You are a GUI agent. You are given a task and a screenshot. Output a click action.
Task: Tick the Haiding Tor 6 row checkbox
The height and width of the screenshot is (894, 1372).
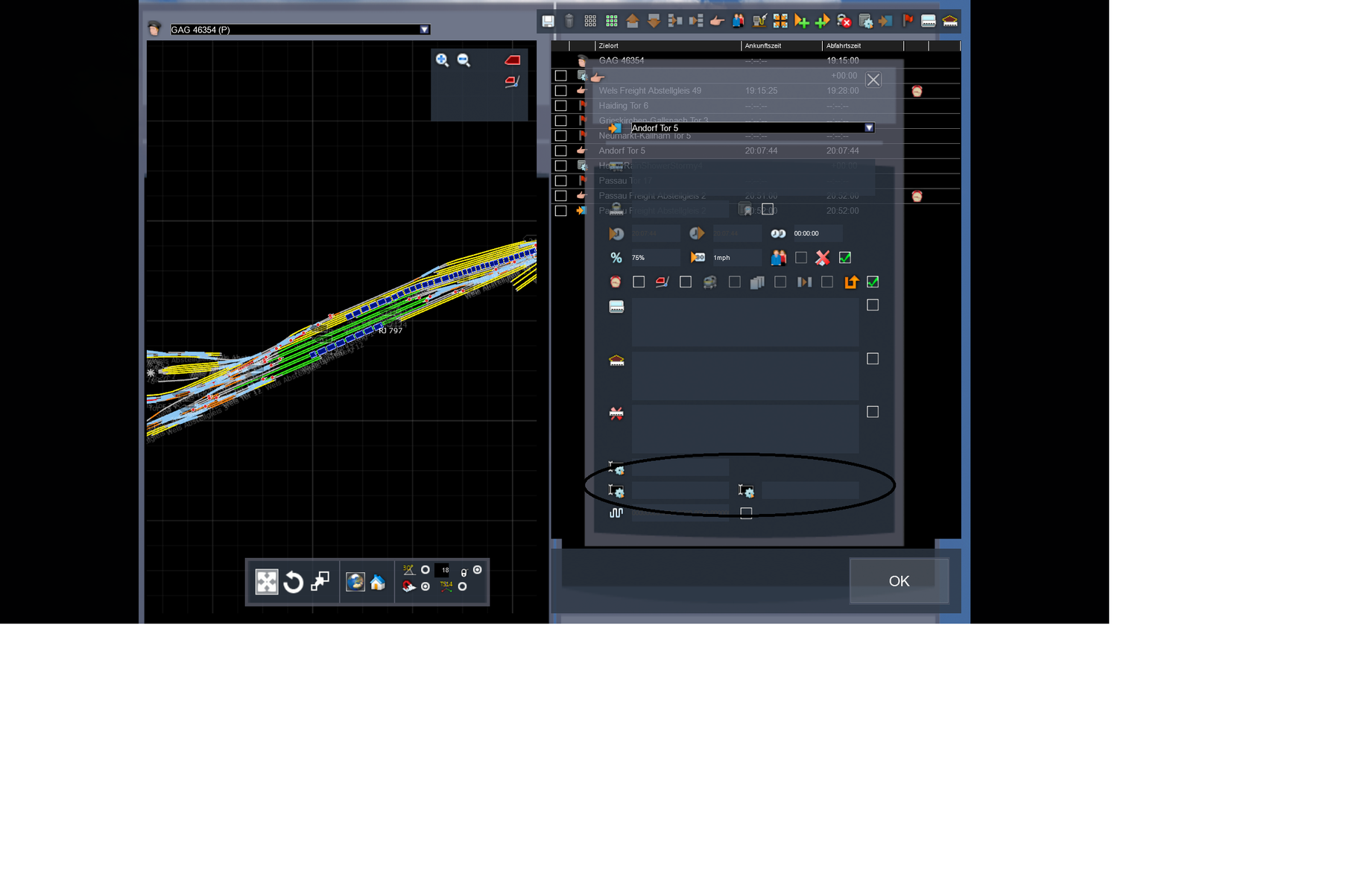[561, 106]
